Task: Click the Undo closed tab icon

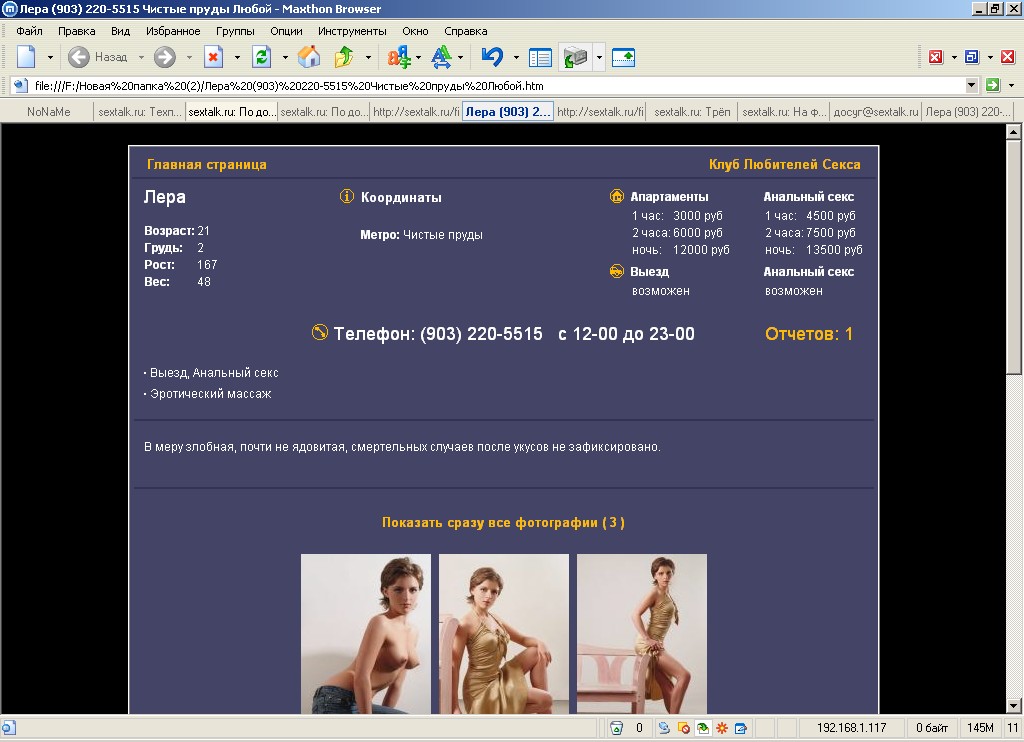Action: 491,57
